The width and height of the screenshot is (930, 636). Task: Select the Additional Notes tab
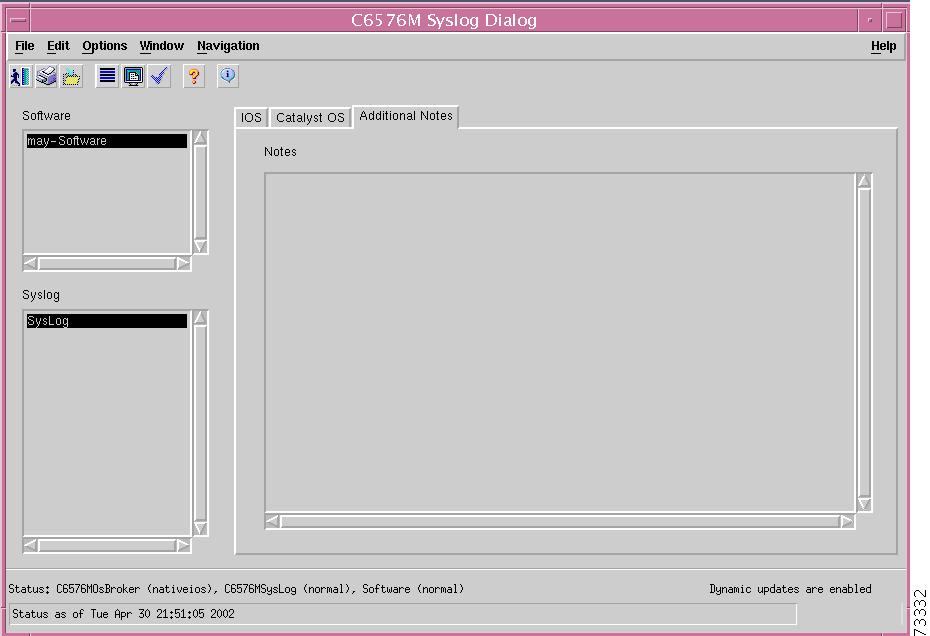point(406,116)
